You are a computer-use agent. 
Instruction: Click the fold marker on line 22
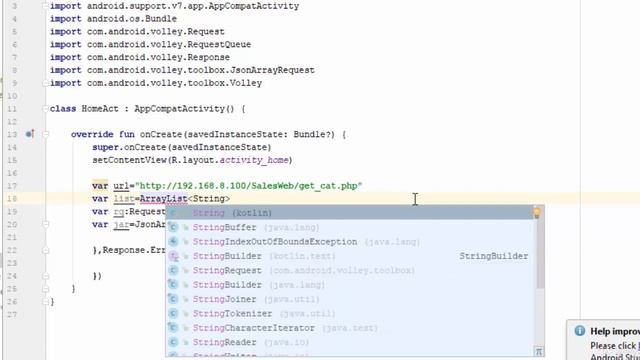(45, 250)
